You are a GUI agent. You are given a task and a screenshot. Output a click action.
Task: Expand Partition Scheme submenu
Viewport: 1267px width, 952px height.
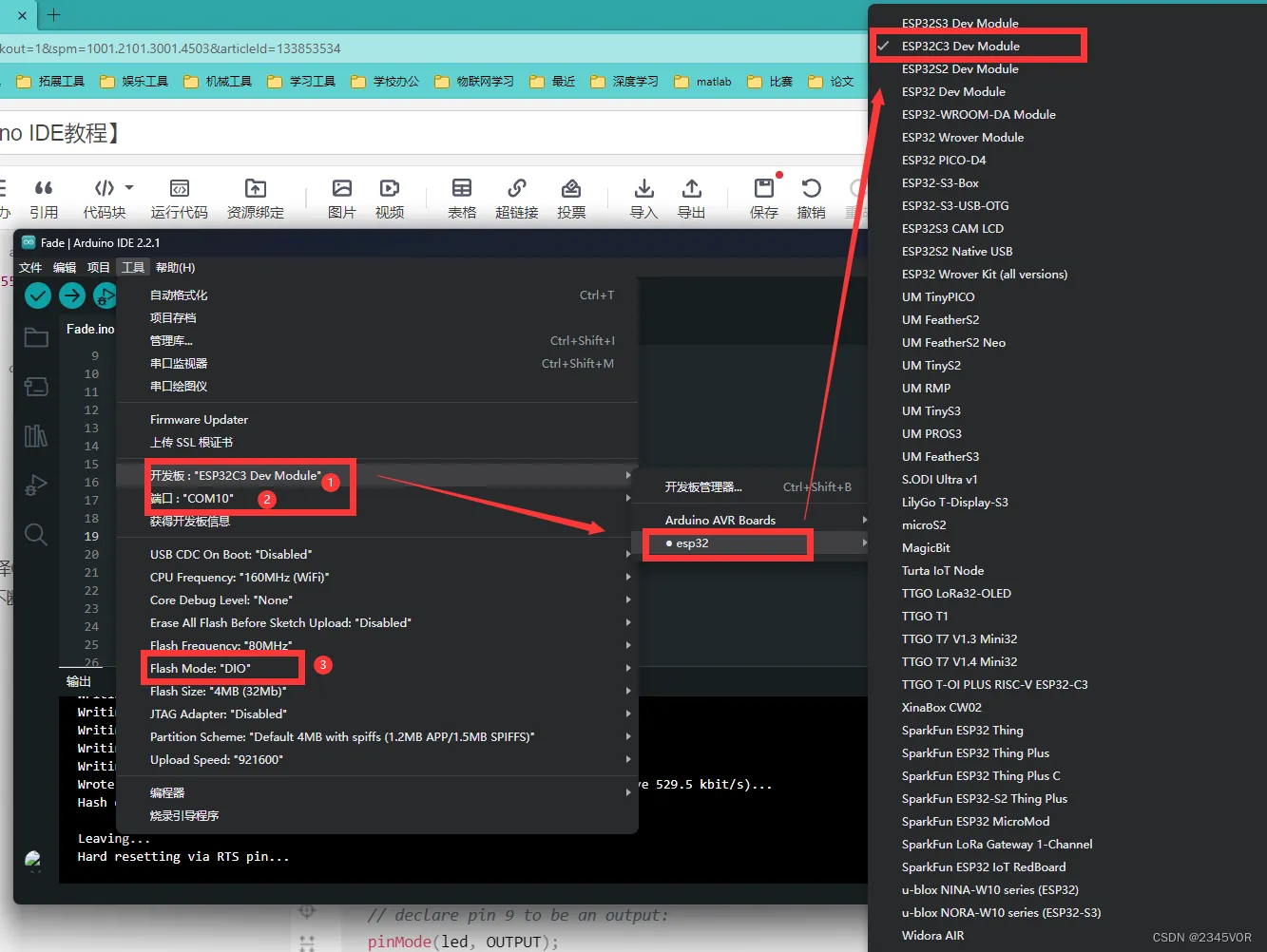tap(376, 736)
